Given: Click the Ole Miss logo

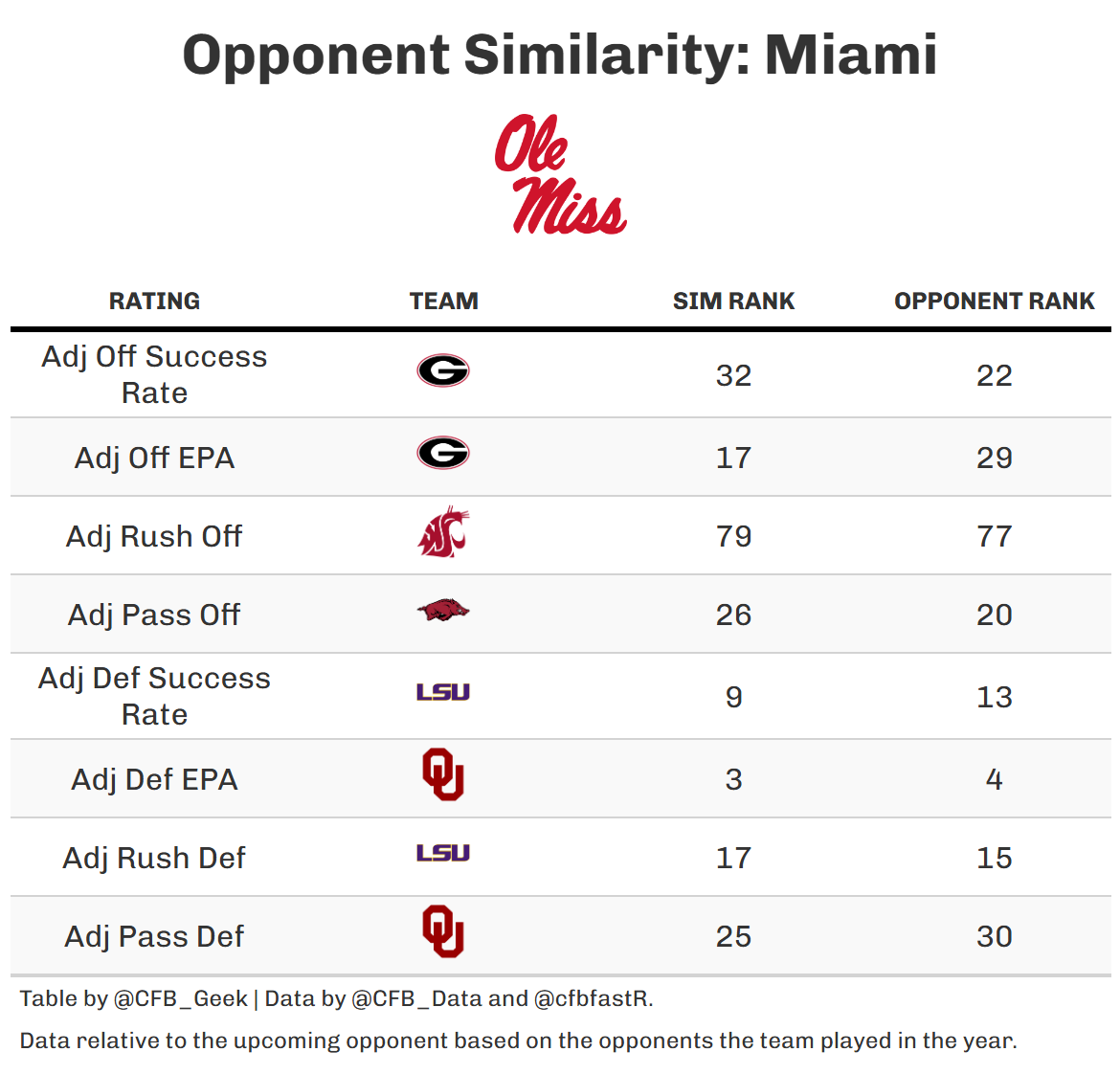Looking at the screenshot, I should tap(560, 174).
